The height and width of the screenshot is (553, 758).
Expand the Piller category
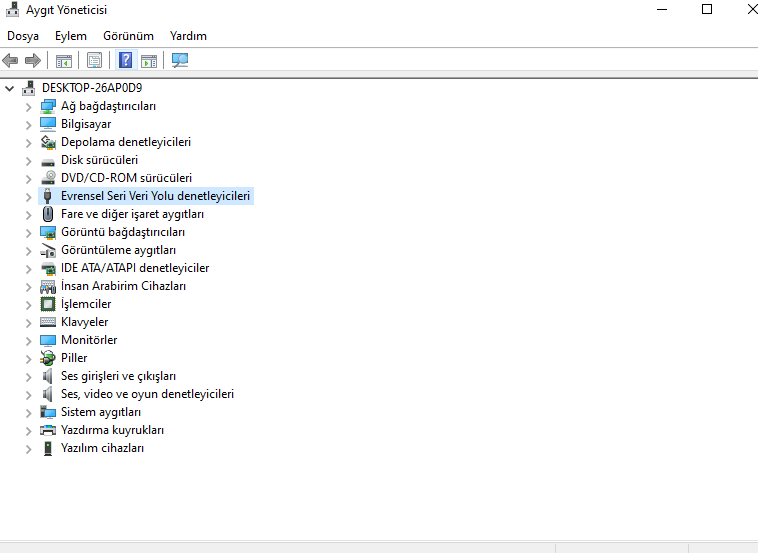29,359
